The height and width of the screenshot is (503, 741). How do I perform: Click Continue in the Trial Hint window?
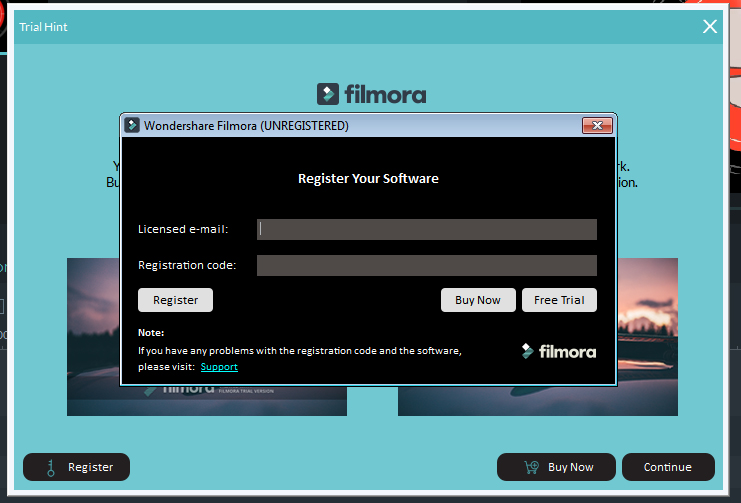click(668, 467)
